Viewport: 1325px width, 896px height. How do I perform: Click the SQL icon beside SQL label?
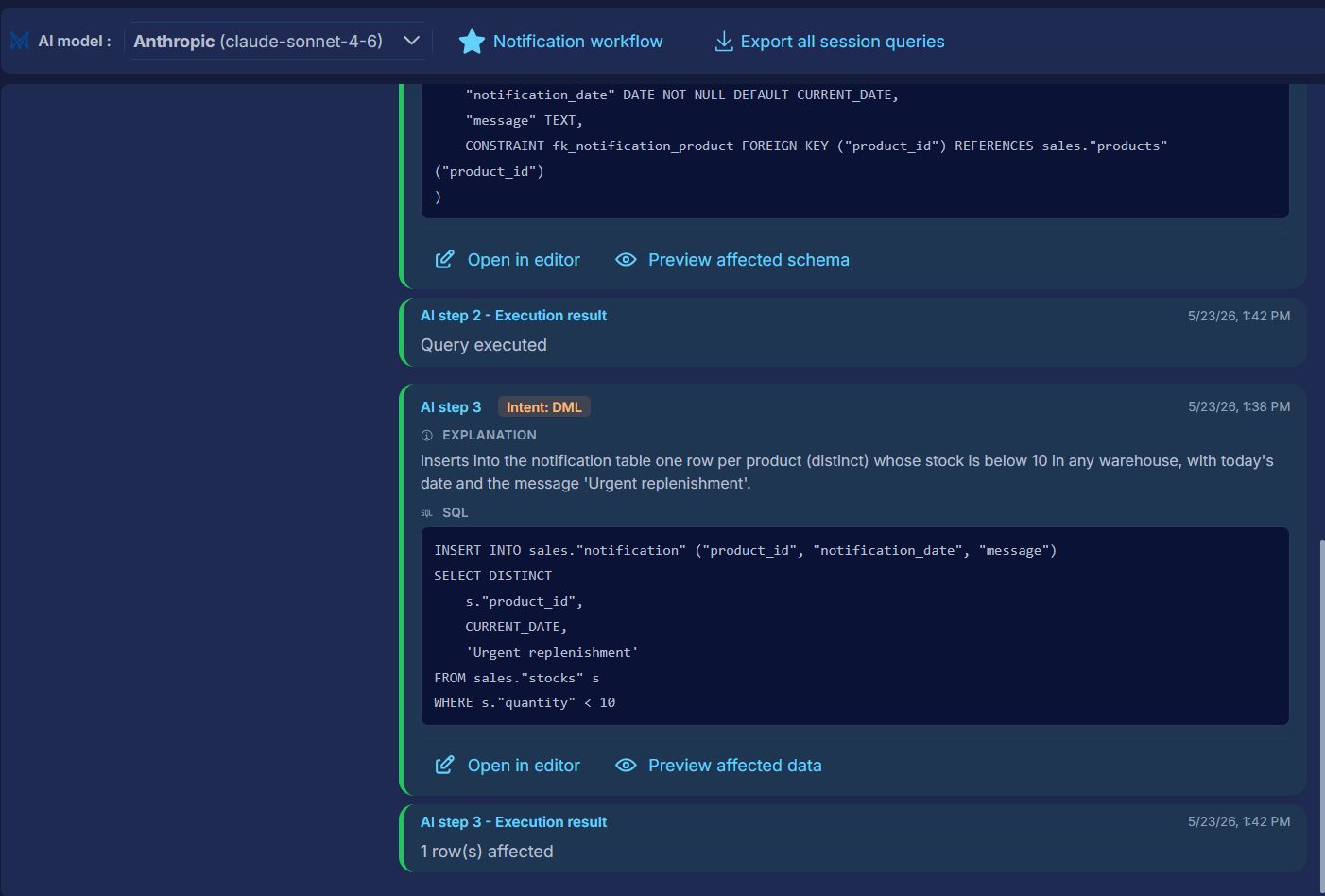[x=426, y=513]
